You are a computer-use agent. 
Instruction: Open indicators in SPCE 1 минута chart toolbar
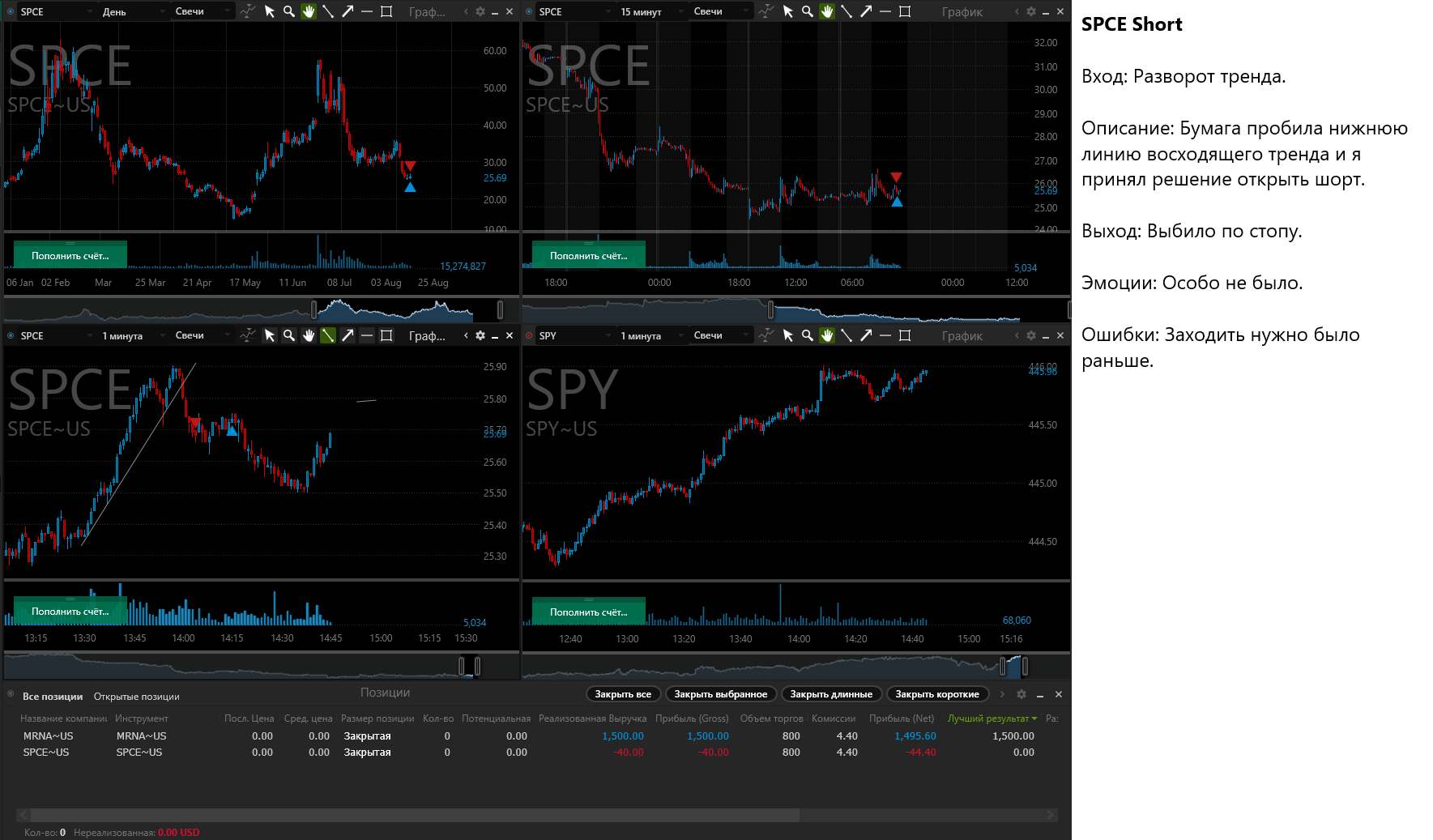(x=247, y=335)
